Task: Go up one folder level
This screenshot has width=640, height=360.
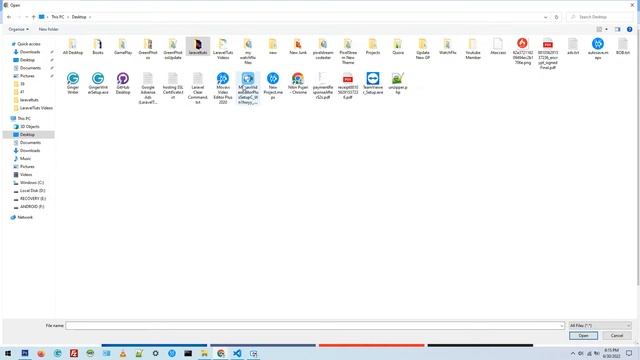Action: pos(33,17)
